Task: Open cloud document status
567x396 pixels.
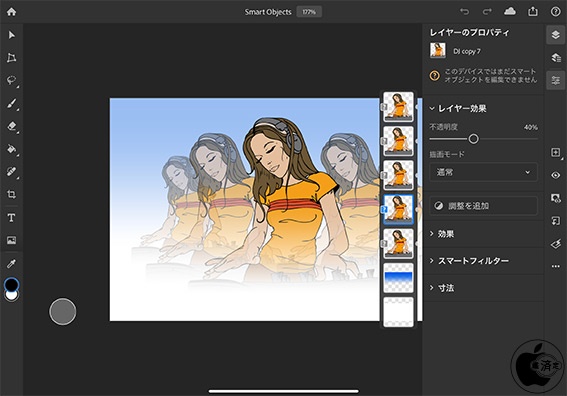Action: pos(510,12)
